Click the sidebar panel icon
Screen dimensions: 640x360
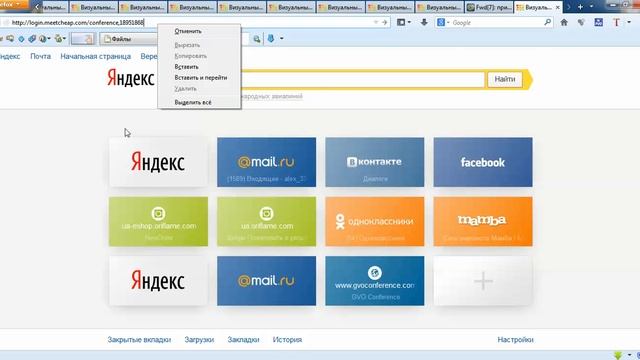pos(401,22)
